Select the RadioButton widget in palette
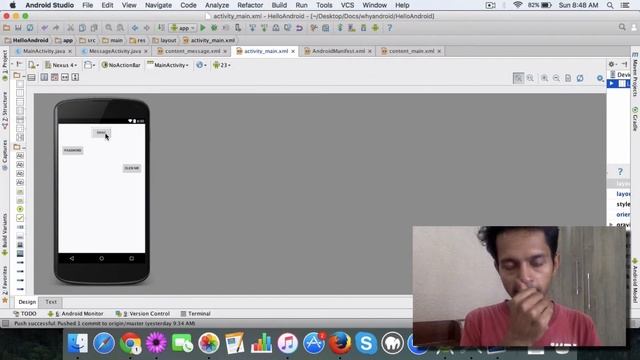Image resolution: width=640 pixels, height=360 pixels. (20, 209)
